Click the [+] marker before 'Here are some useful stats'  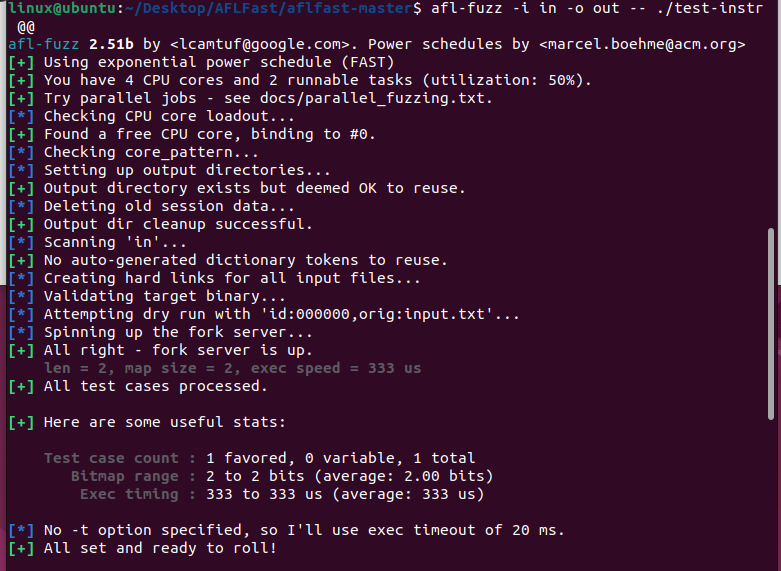point(21,423)
